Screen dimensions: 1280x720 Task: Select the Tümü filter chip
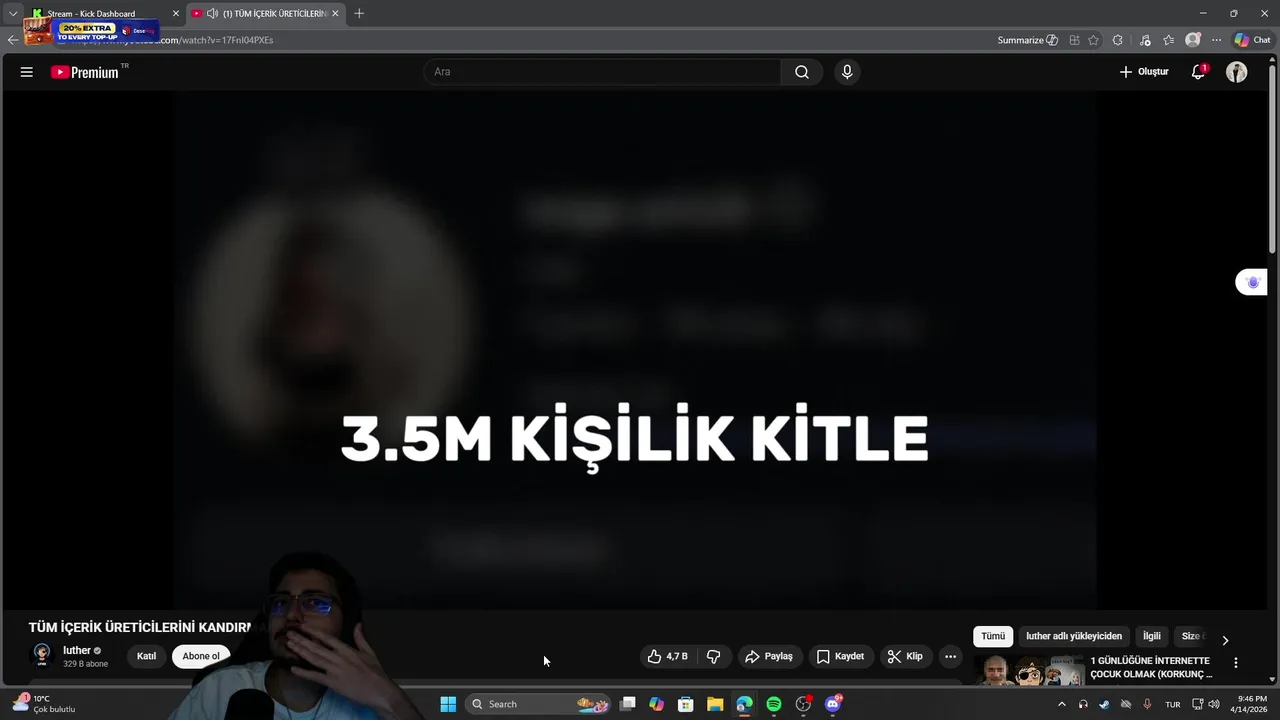pos(993,636)
